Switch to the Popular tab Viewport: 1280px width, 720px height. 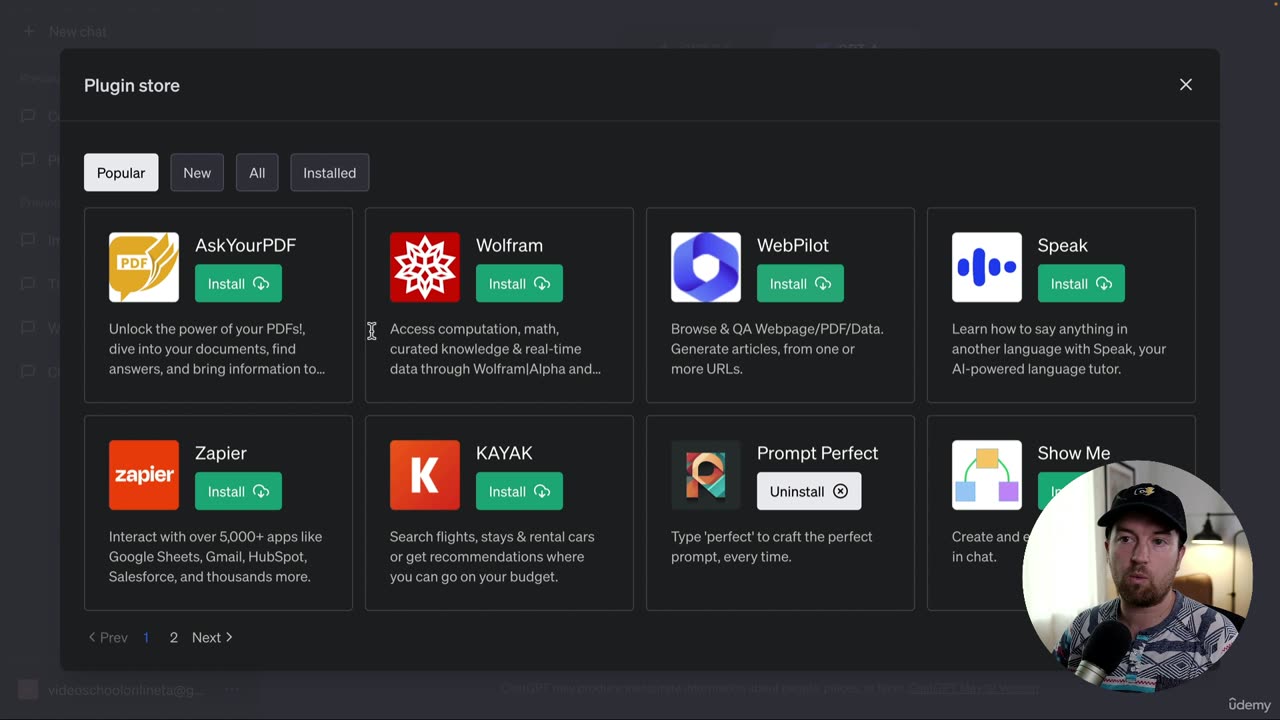(121, 173)
